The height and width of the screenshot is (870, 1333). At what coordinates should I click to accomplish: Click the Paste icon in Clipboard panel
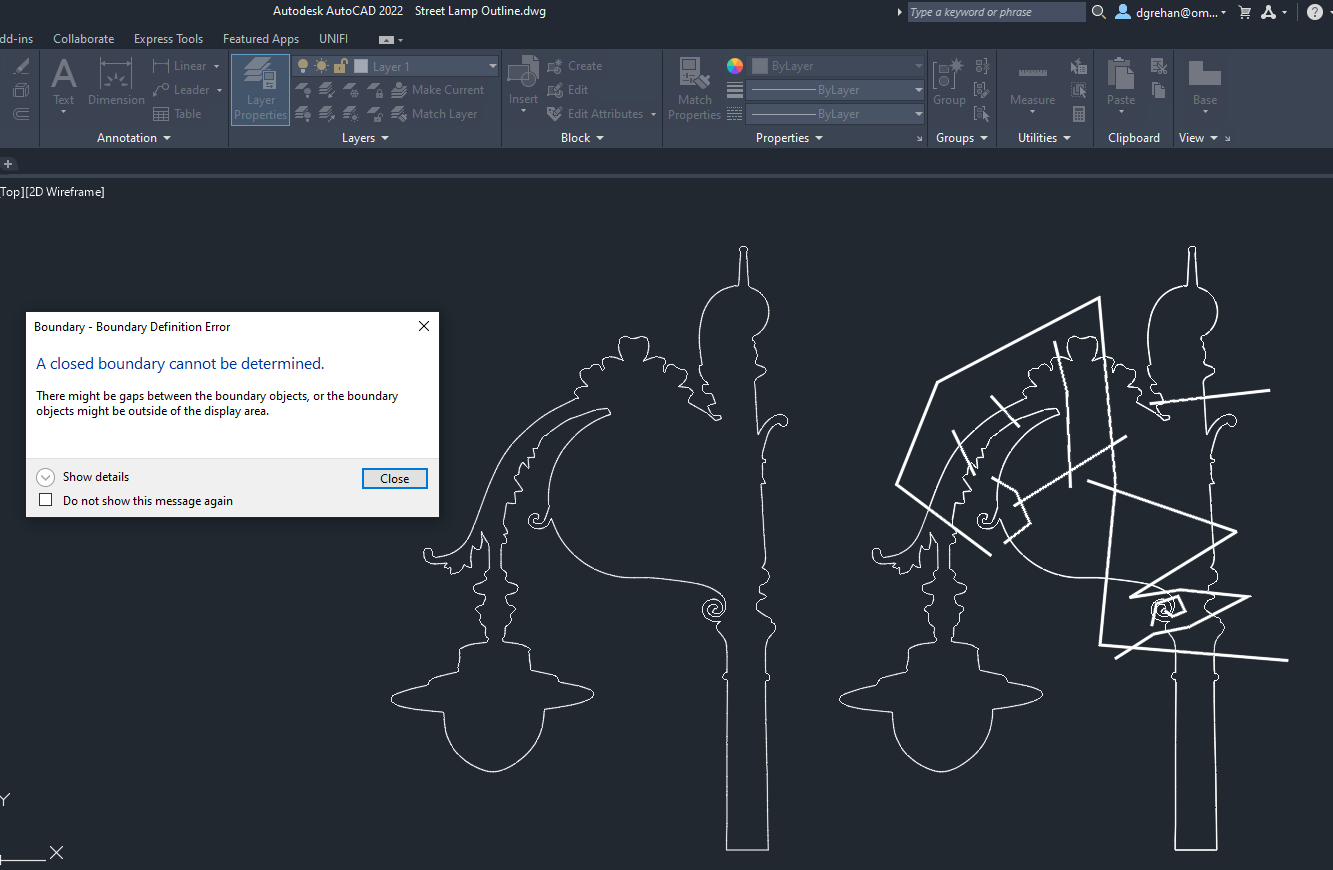(x=1120, y=85)
